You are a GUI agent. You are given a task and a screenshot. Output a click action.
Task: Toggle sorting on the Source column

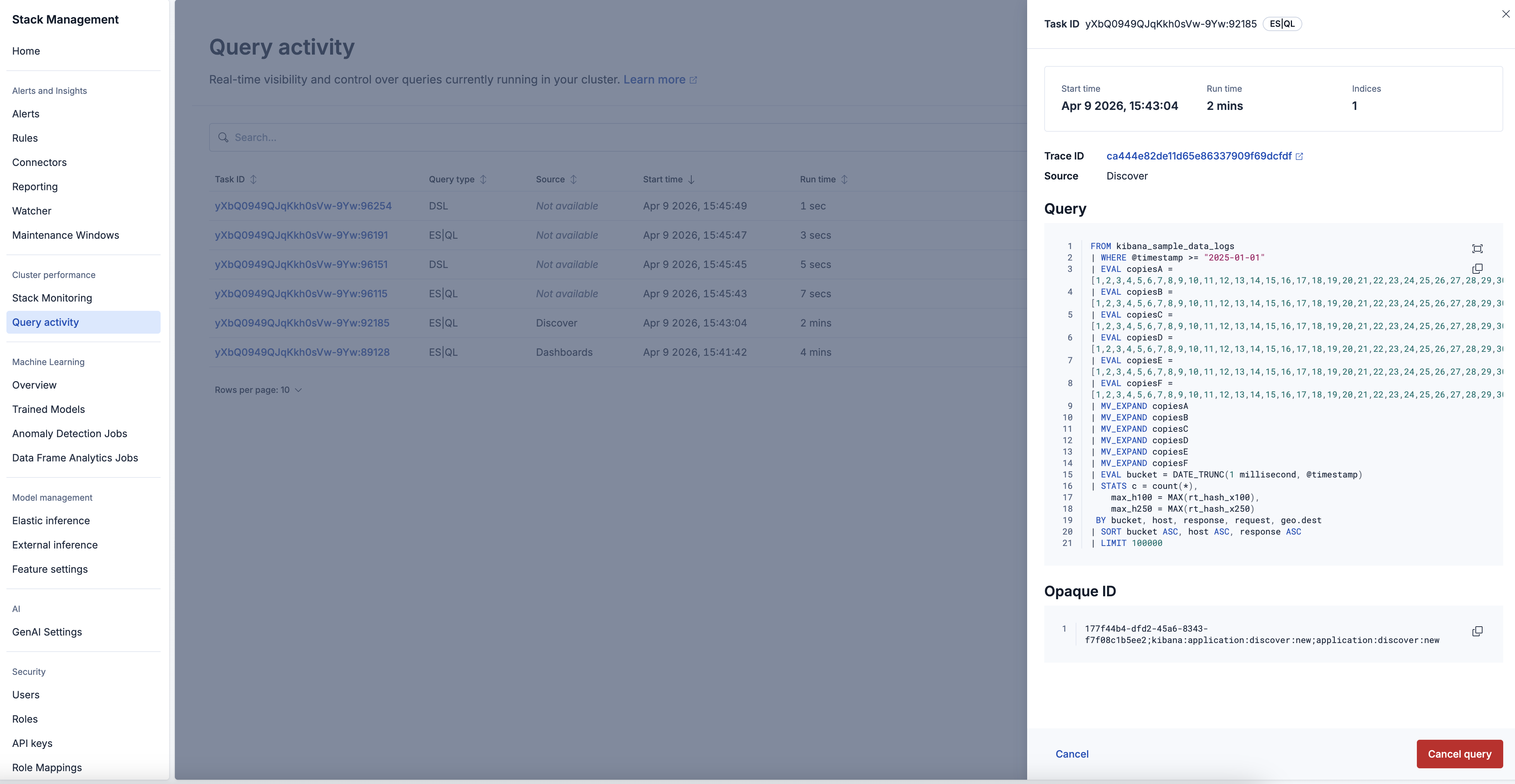[x=574, y=179]
